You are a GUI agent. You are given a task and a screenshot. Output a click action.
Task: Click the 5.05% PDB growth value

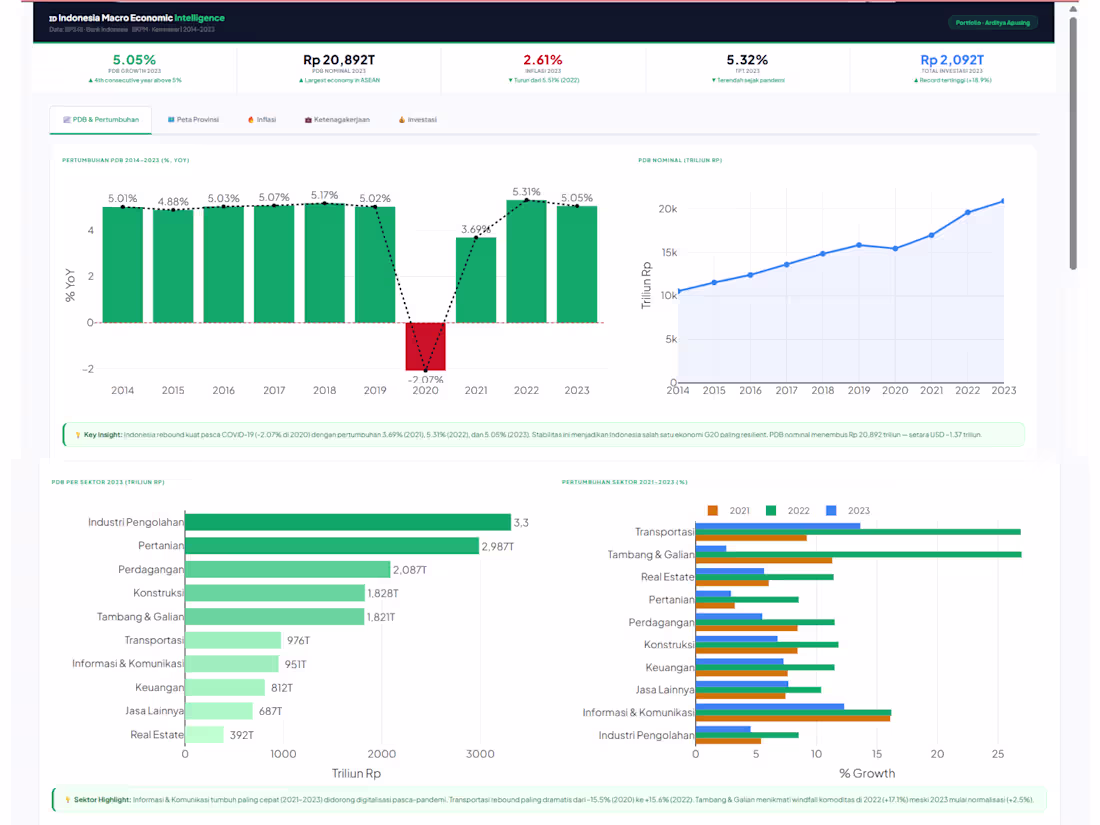point(135,60)
